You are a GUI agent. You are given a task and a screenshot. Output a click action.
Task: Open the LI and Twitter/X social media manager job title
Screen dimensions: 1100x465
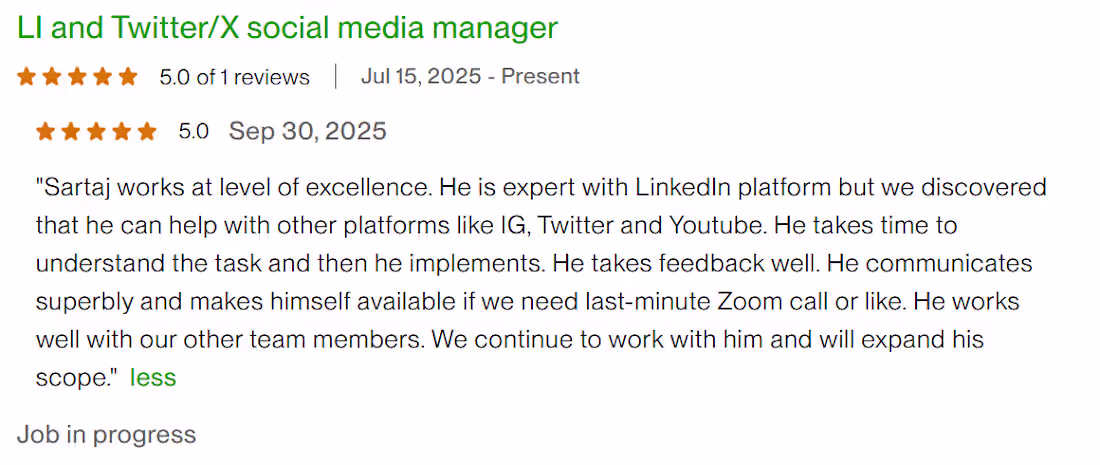click(287, 27)
